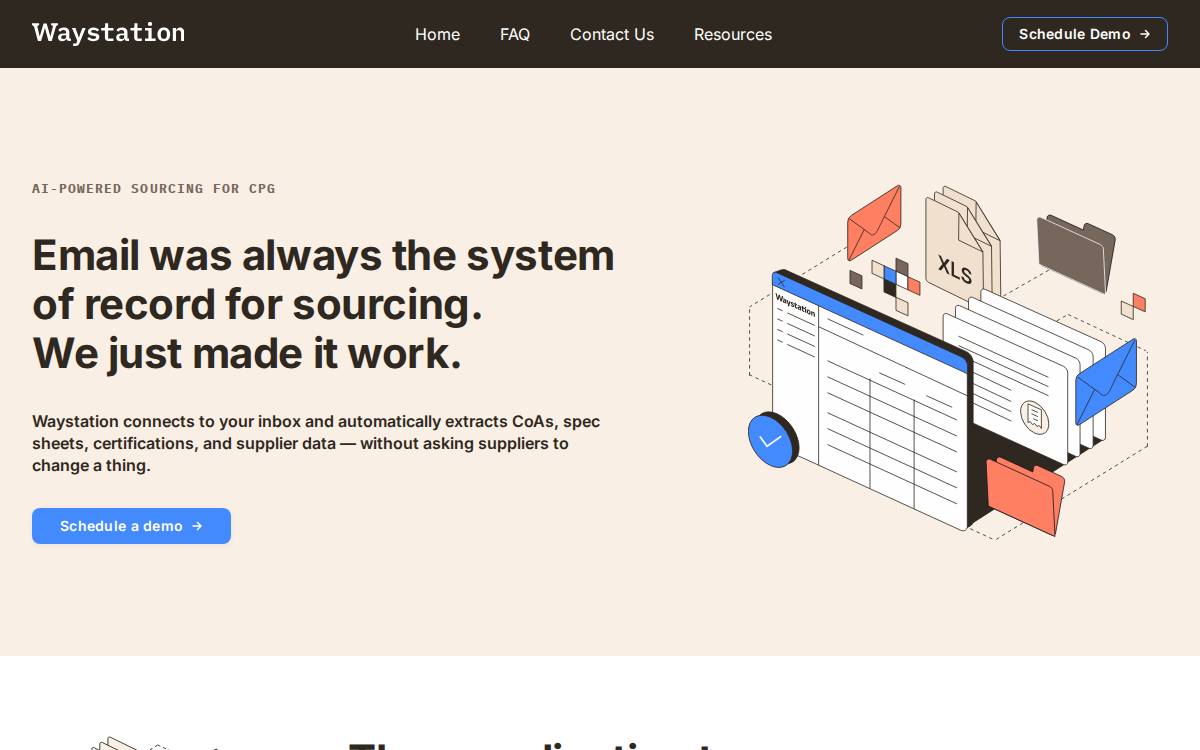Click the certificate seal icon on documents
Screen dimensions: 1200x750
tap(1035, 416)
